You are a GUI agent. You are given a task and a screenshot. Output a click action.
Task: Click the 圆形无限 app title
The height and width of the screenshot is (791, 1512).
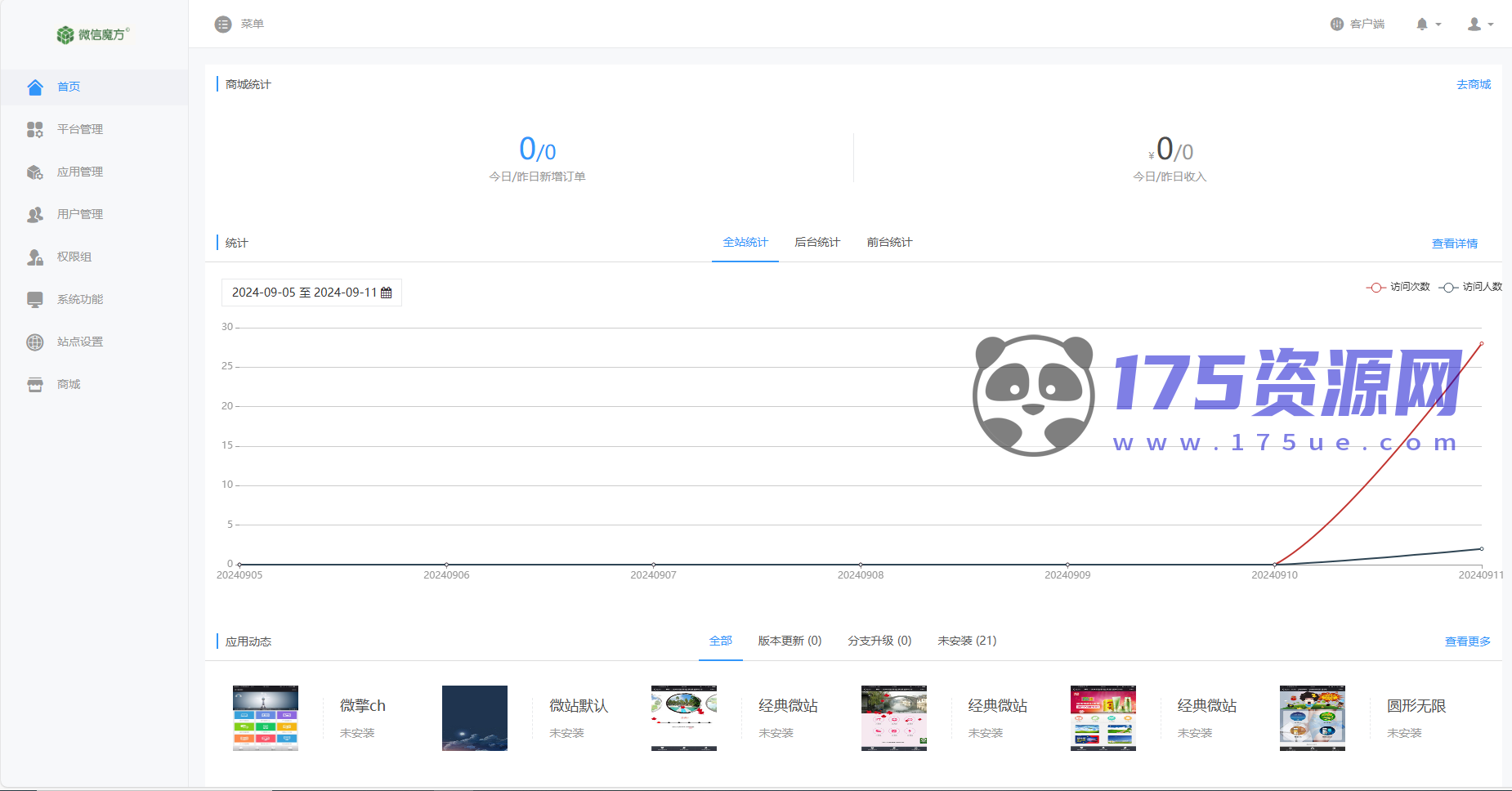click(1416, 706)
